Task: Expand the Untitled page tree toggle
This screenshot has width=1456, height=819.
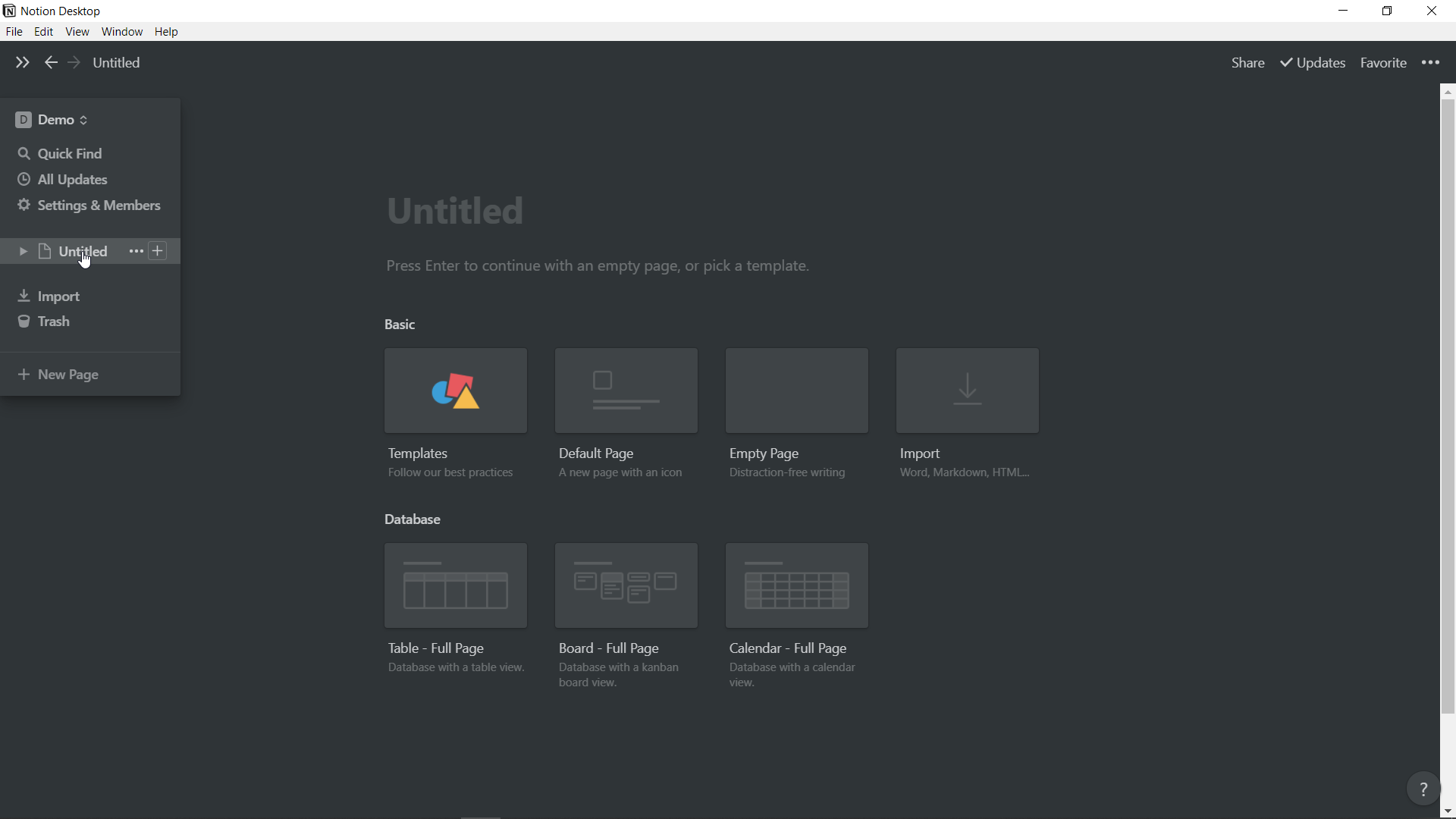Action: [23, 251]
